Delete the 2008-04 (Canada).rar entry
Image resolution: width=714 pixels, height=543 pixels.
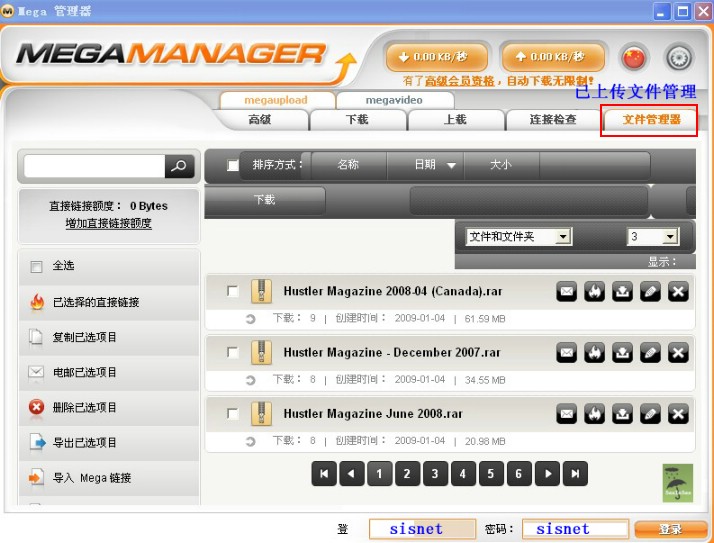[x=678, y=292]
